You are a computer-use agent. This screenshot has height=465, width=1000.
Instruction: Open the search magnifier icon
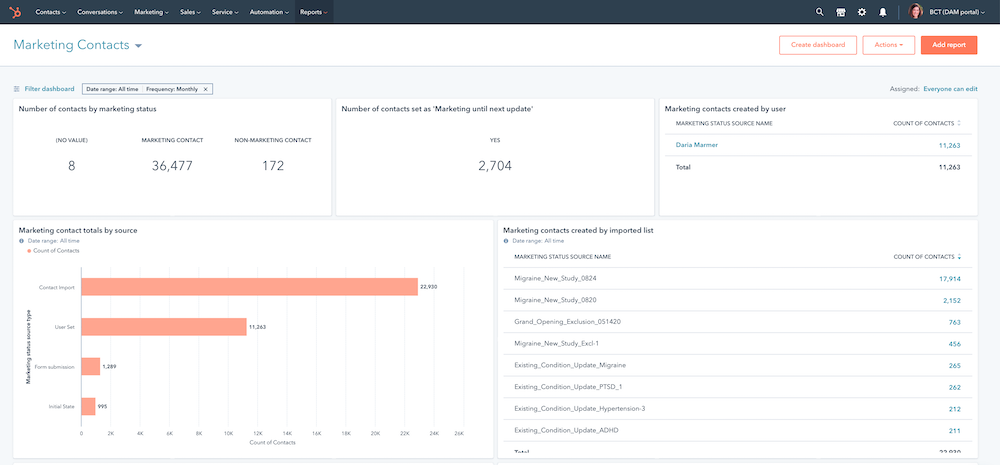(x=820, y=12)
